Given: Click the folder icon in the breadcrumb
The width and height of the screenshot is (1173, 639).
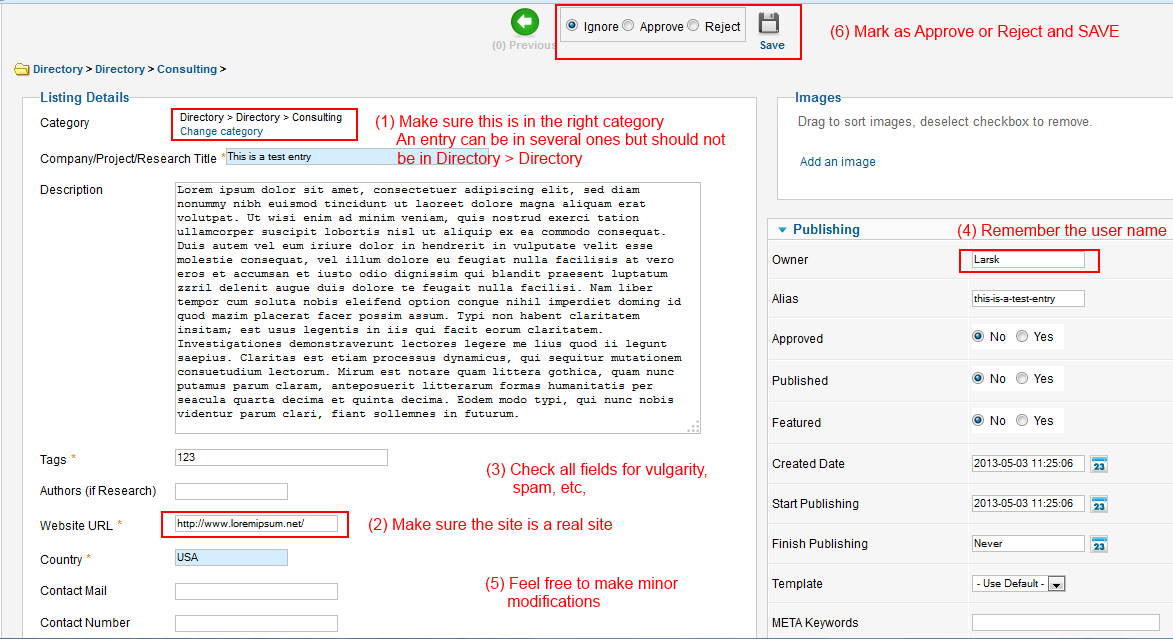Looking at the screenshot, I should pos(21,70).
